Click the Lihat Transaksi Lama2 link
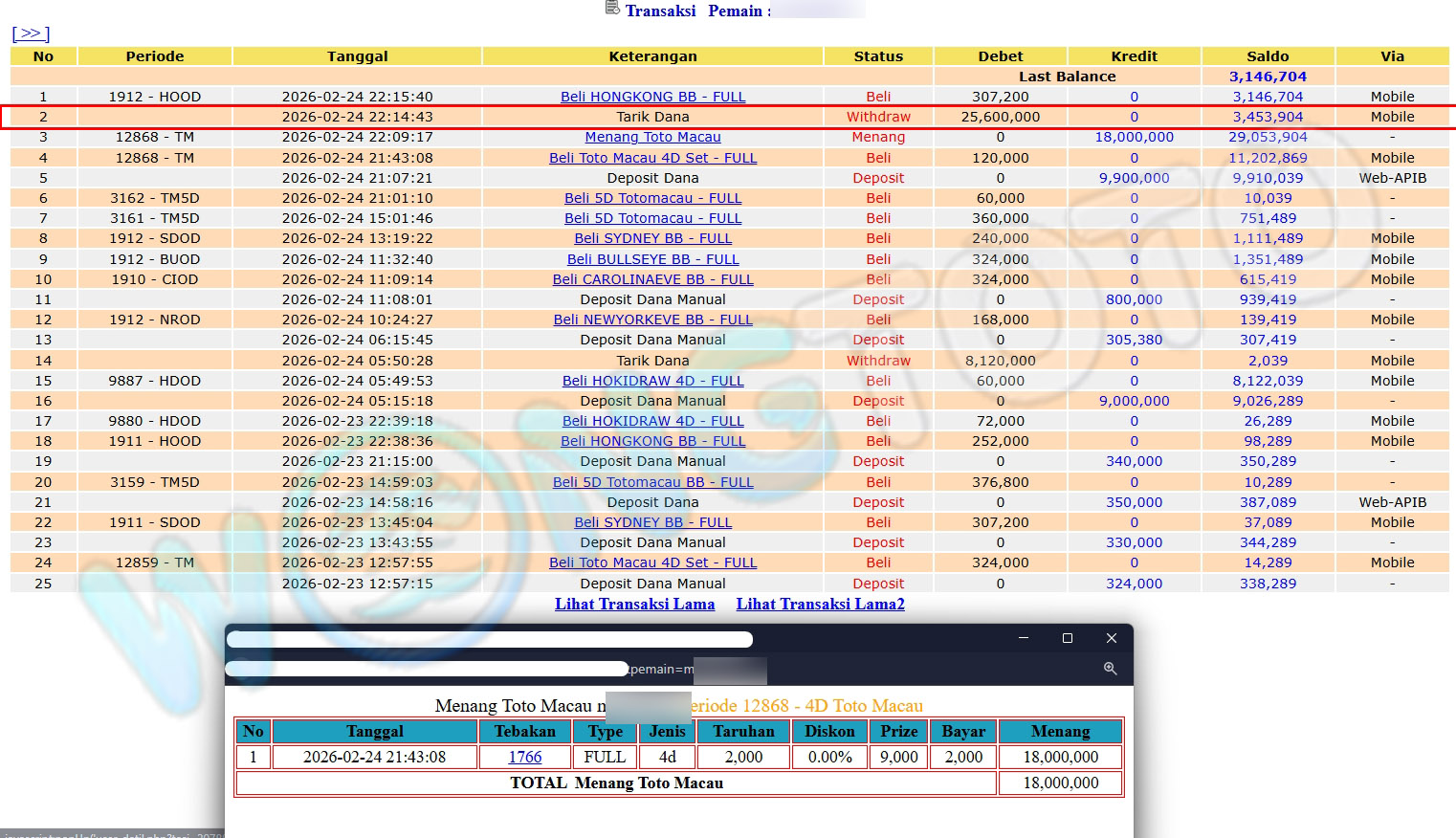Screen dimensions: 1456x838 [x=820, y=604]
